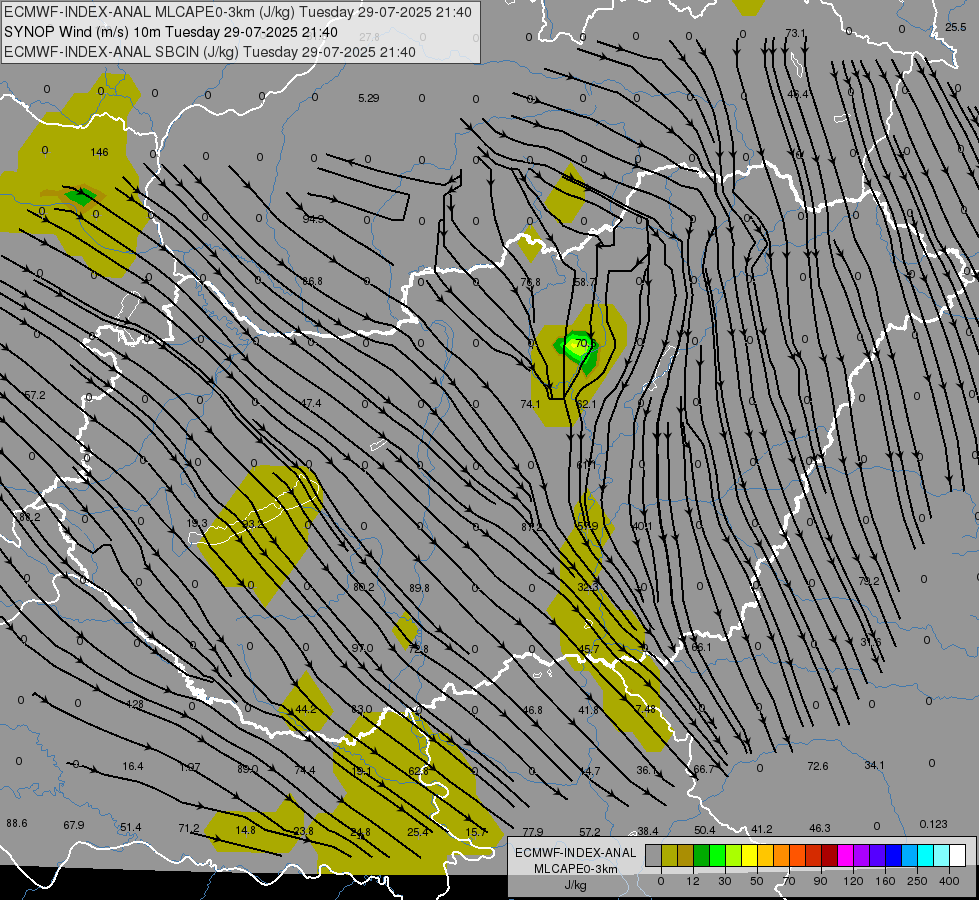Click the map value 16.4
979x900 pixels.
[x=132, y=766]
